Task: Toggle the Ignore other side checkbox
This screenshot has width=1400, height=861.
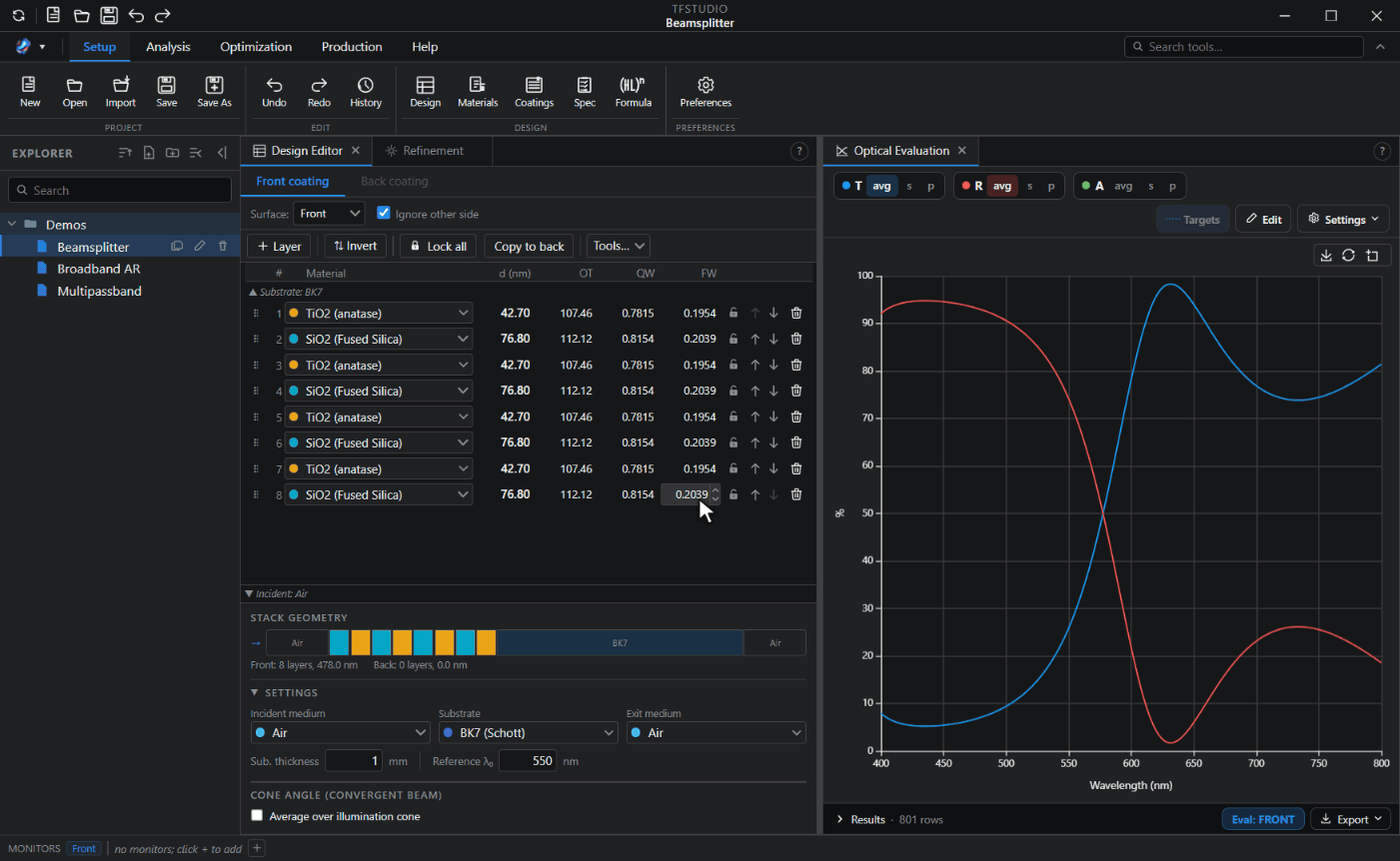Action: 383,213
